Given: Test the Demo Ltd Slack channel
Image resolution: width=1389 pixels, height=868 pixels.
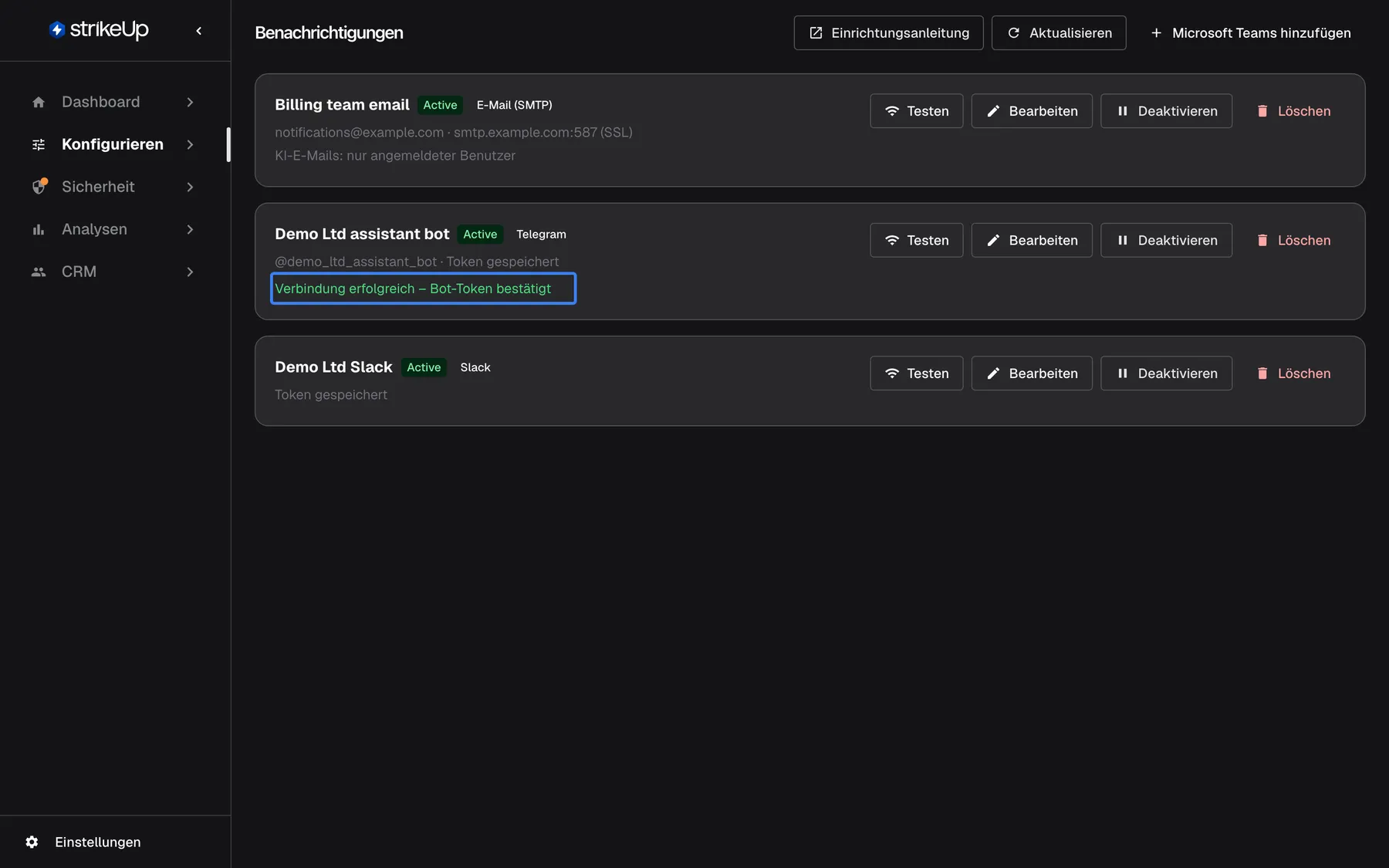Looking at the screenshot, I should (x=916, y=373).
